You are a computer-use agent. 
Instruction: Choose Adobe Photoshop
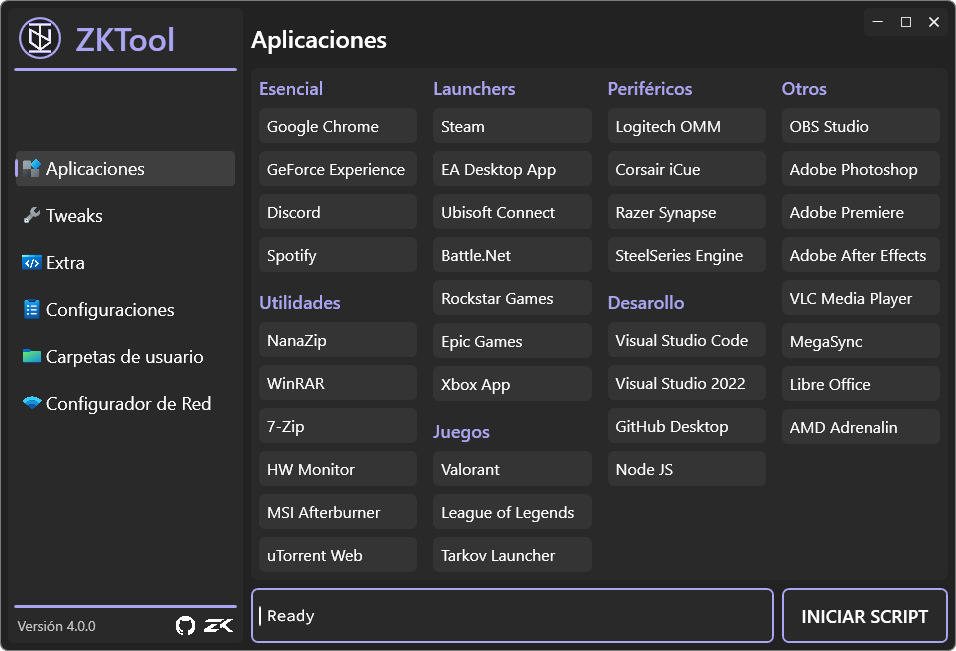coord(861,169)
